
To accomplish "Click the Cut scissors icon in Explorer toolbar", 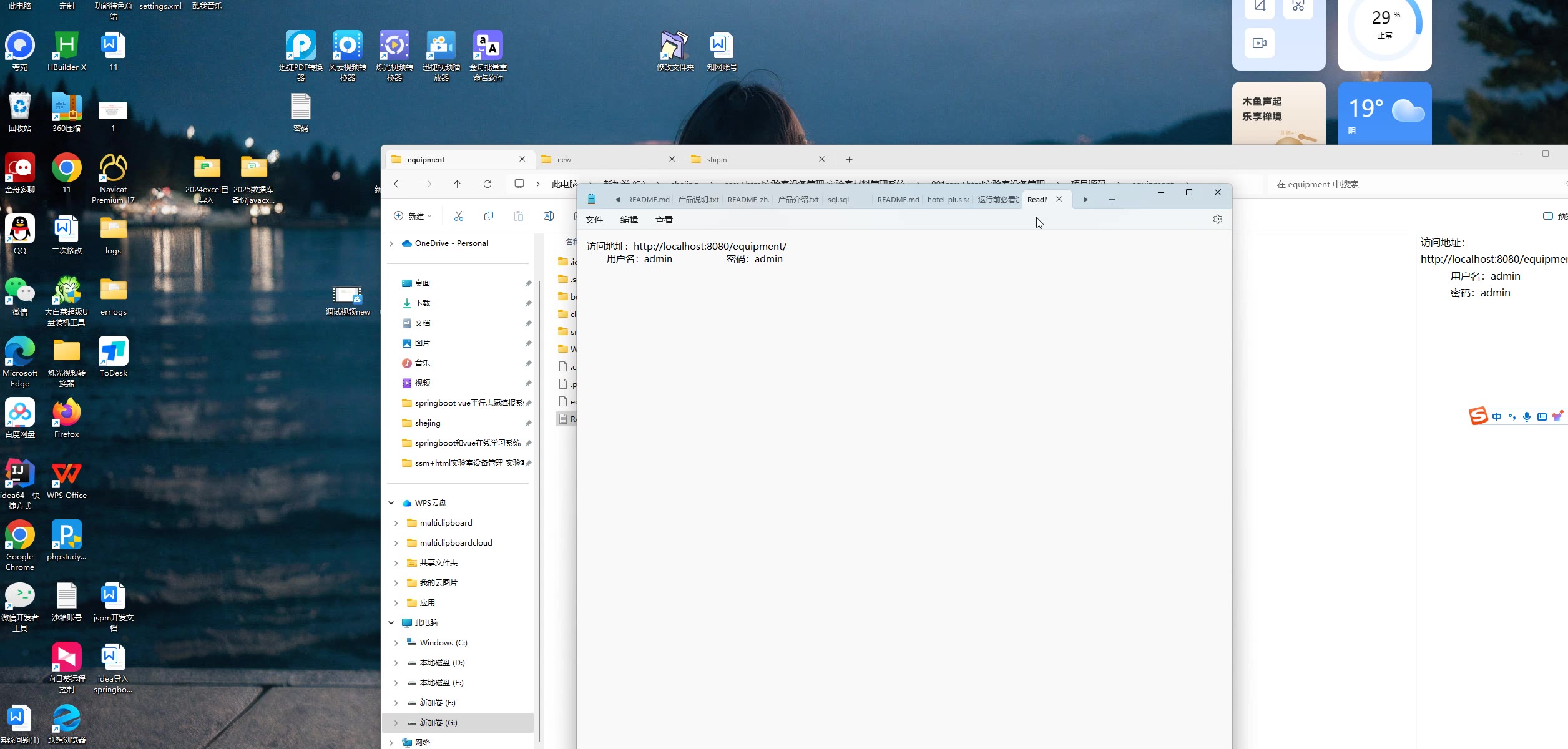I will point(459,216).
